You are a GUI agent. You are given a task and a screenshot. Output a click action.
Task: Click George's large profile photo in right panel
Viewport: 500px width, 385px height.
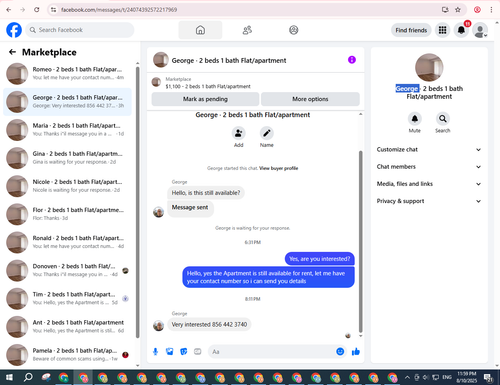point(429,67)
